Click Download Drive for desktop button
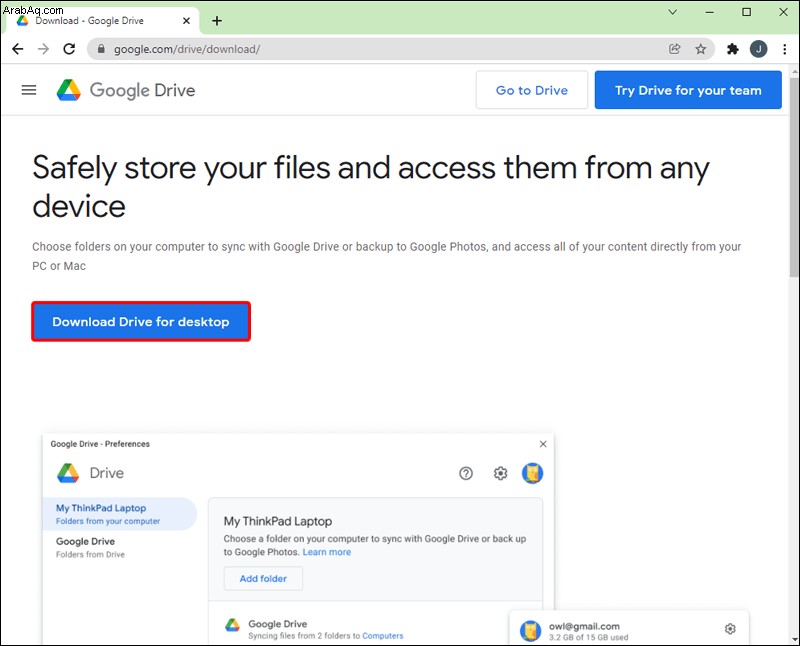The width and height of the screenshot is (800, 646). [141, 321]
